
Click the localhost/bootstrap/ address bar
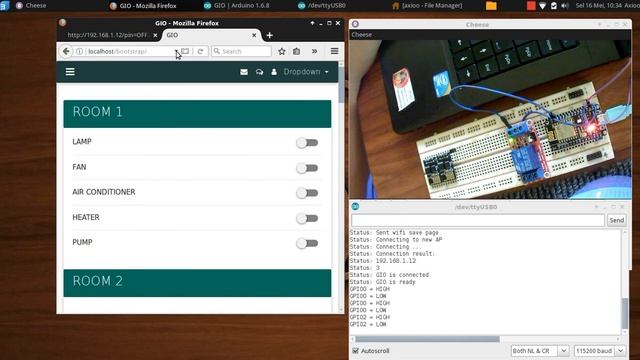130,51
